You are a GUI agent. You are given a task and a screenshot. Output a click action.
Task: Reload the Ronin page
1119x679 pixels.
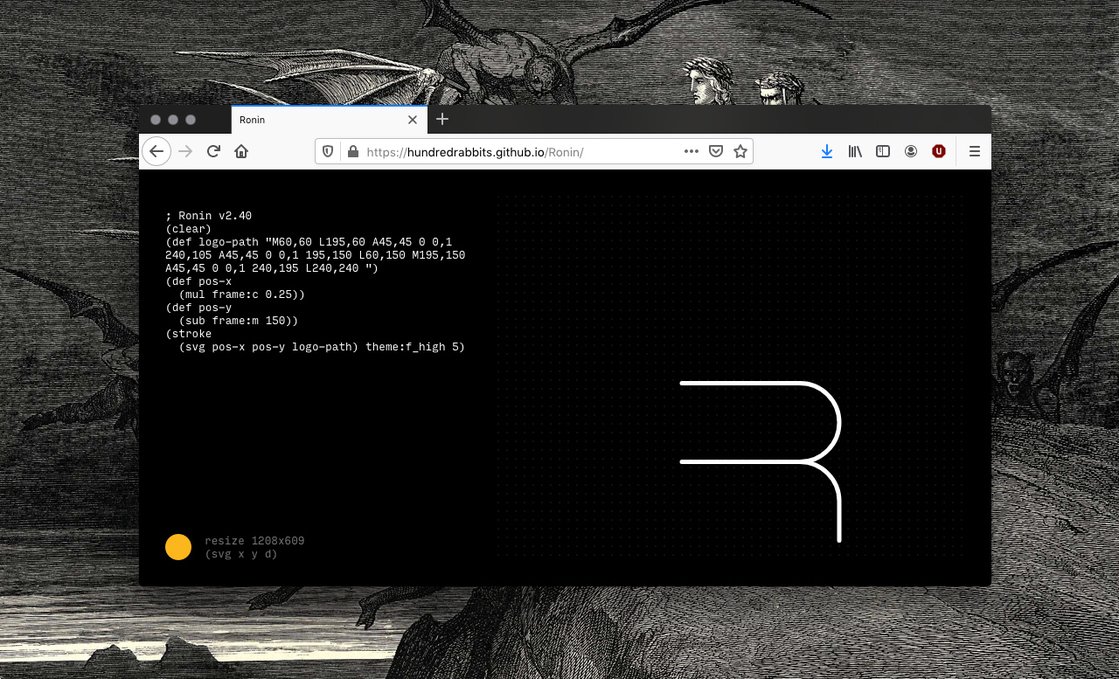coord(213,151)
